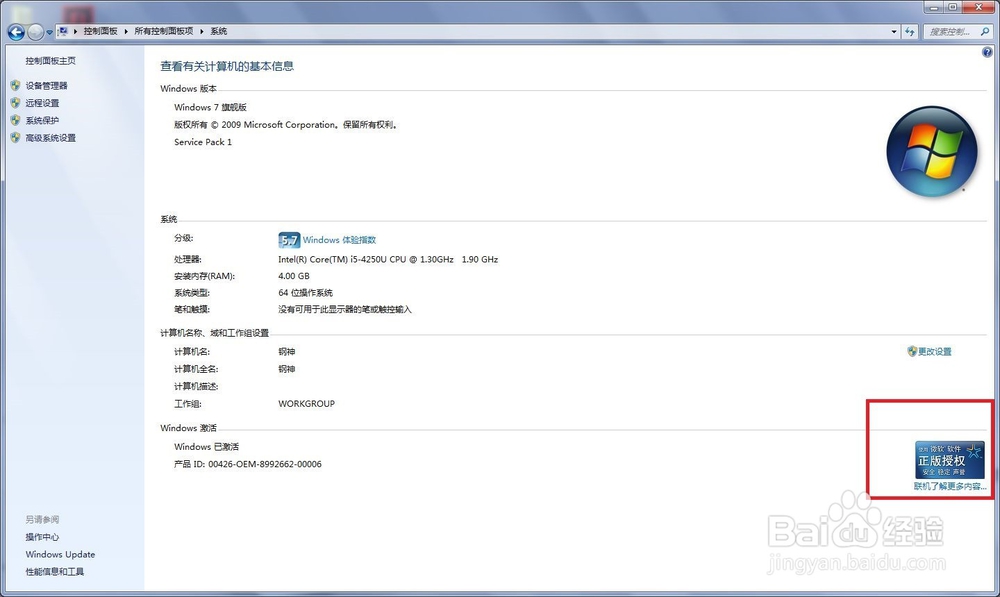Open 控制面板主页 link
Image resolution: width=1000 pixels, height=597 pixels.
tap(50, 61)
